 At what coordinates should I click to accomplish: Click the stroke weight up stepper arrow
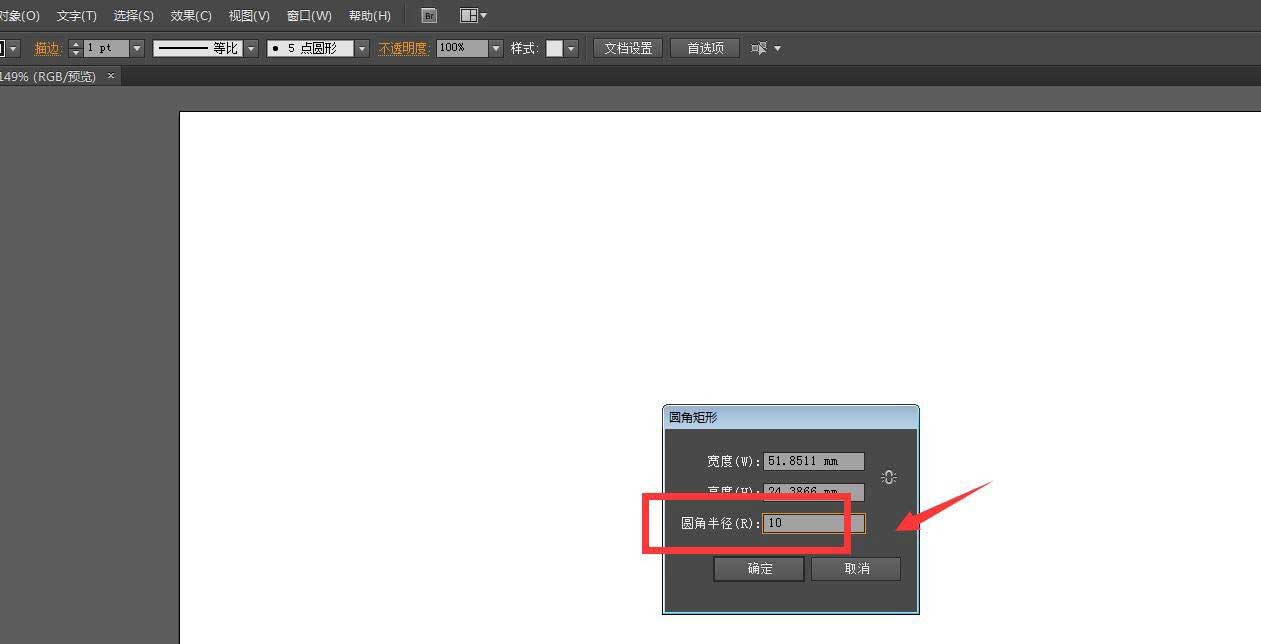click(76, 43)
